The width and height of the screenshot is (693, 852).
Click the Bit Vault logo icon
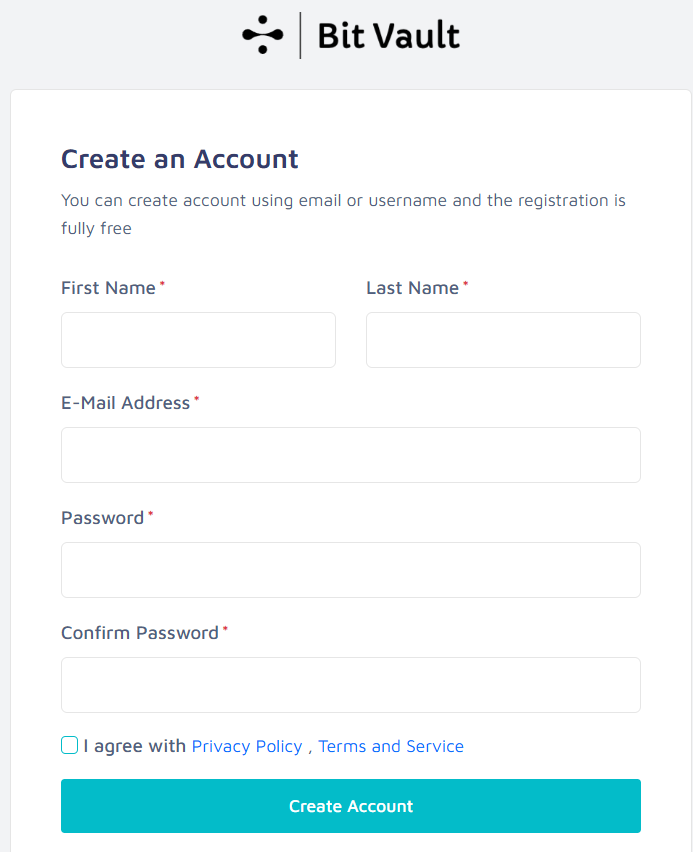click(263, 35)
